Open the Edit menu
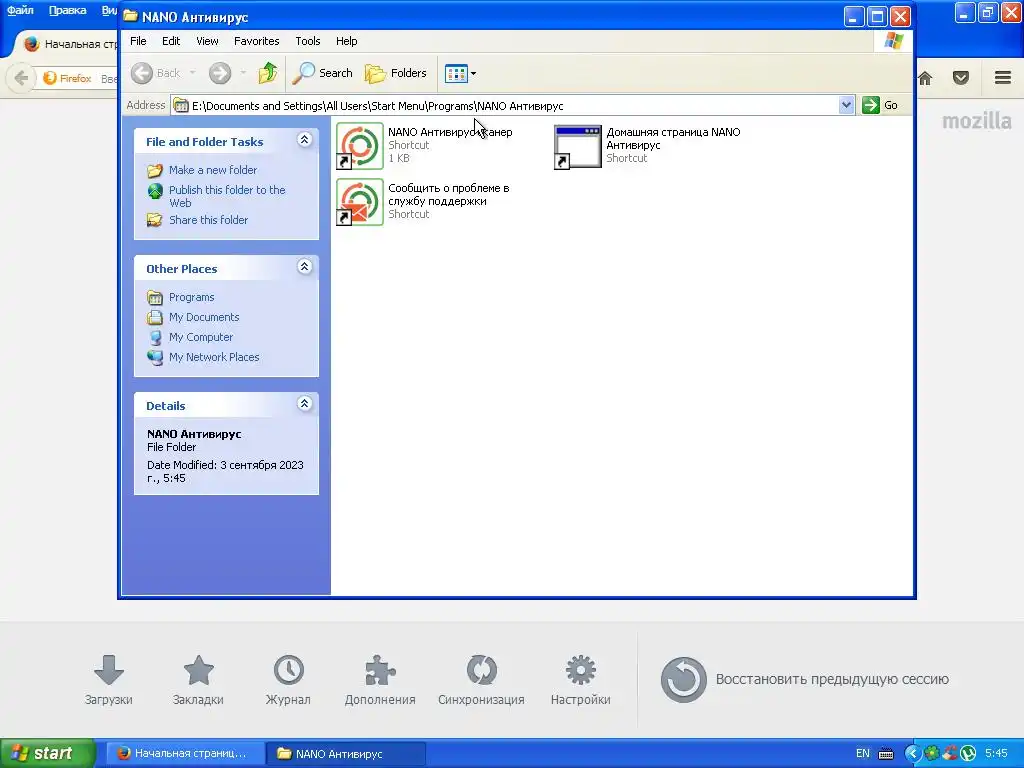The image size is (1024, 768). (171, 41)
